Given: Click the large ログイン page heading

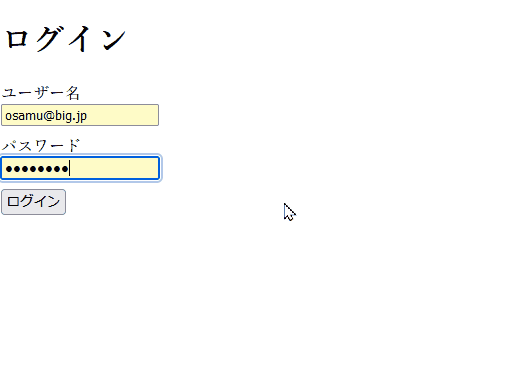Looking at the screenshot, I should point(65,39).
